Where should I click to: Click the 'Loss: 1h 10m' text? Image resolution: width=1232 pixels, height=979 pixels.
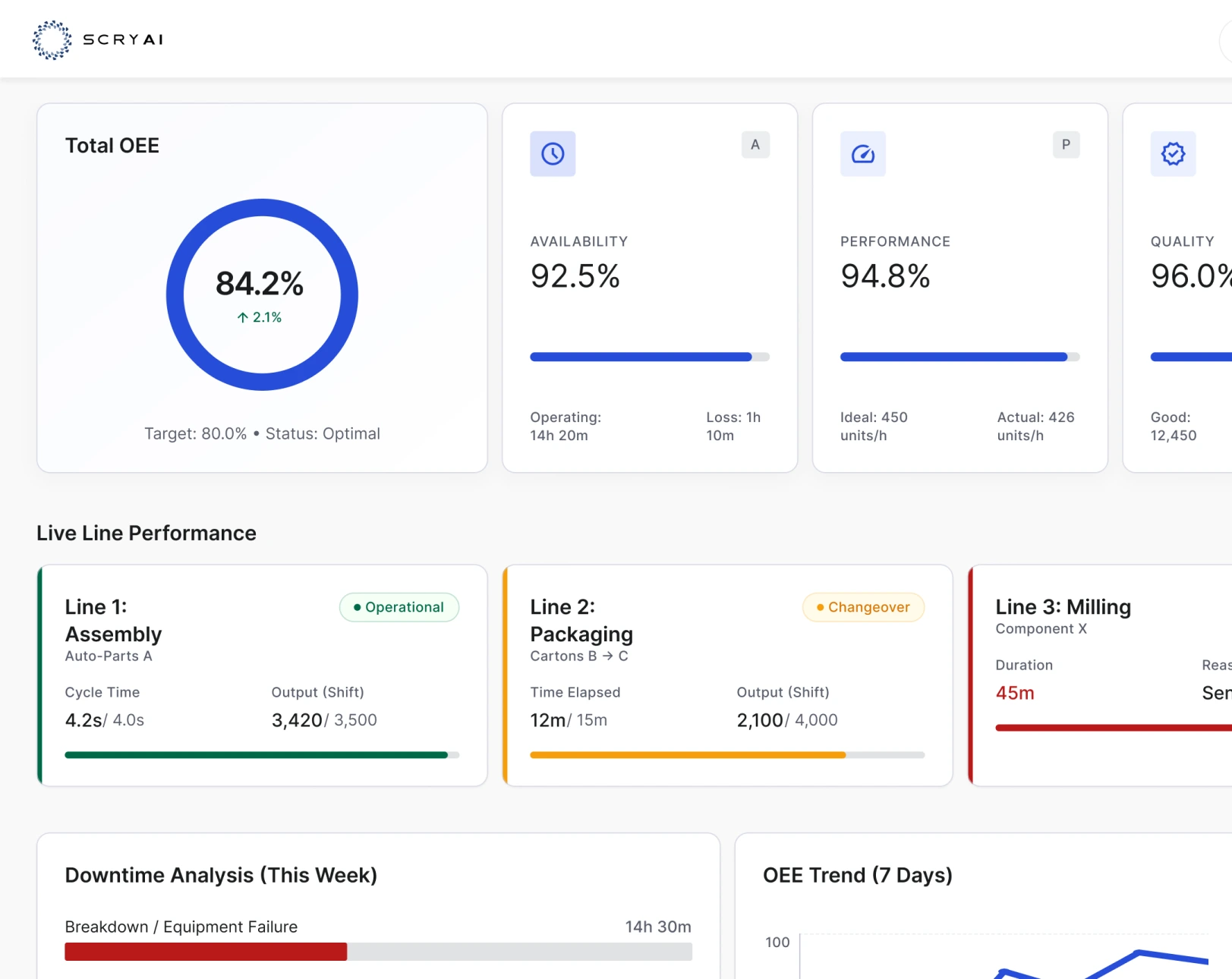tap(733, 427)
